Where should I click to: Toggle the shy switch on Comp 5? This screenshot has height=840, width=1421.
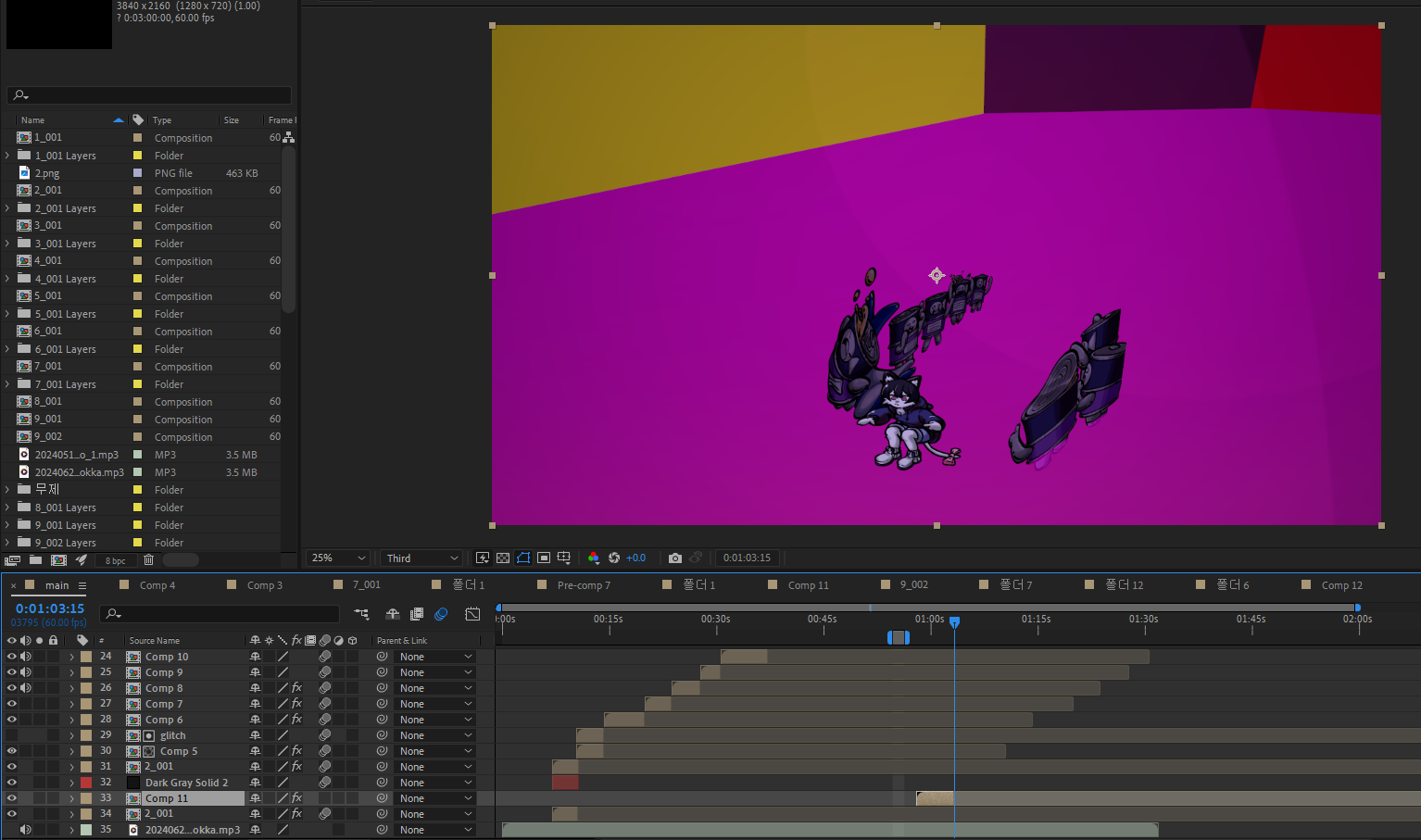[256, 751]
